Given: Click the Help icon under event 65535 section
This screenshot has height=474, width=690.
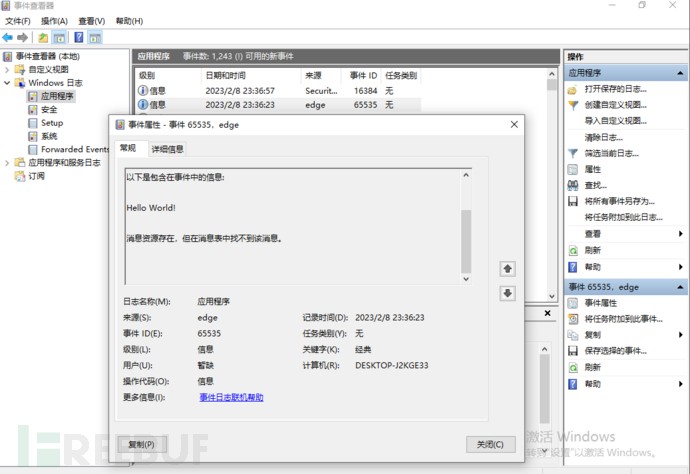Looking at the screenshot, I should click(x=573, y=384).
